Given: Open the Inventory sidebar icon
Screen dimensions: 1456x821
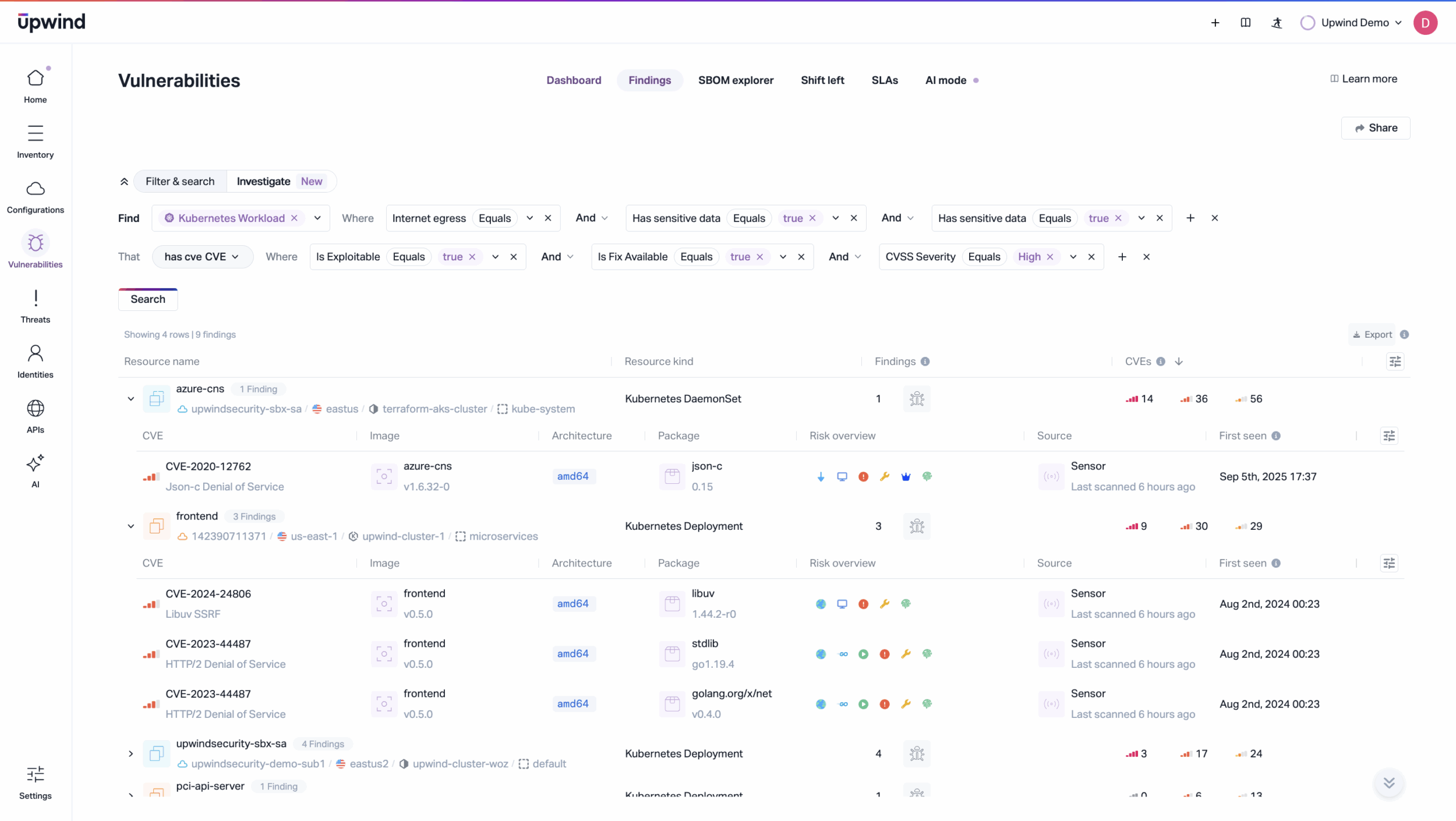Looking at the screenshot, I should (36, 134).
